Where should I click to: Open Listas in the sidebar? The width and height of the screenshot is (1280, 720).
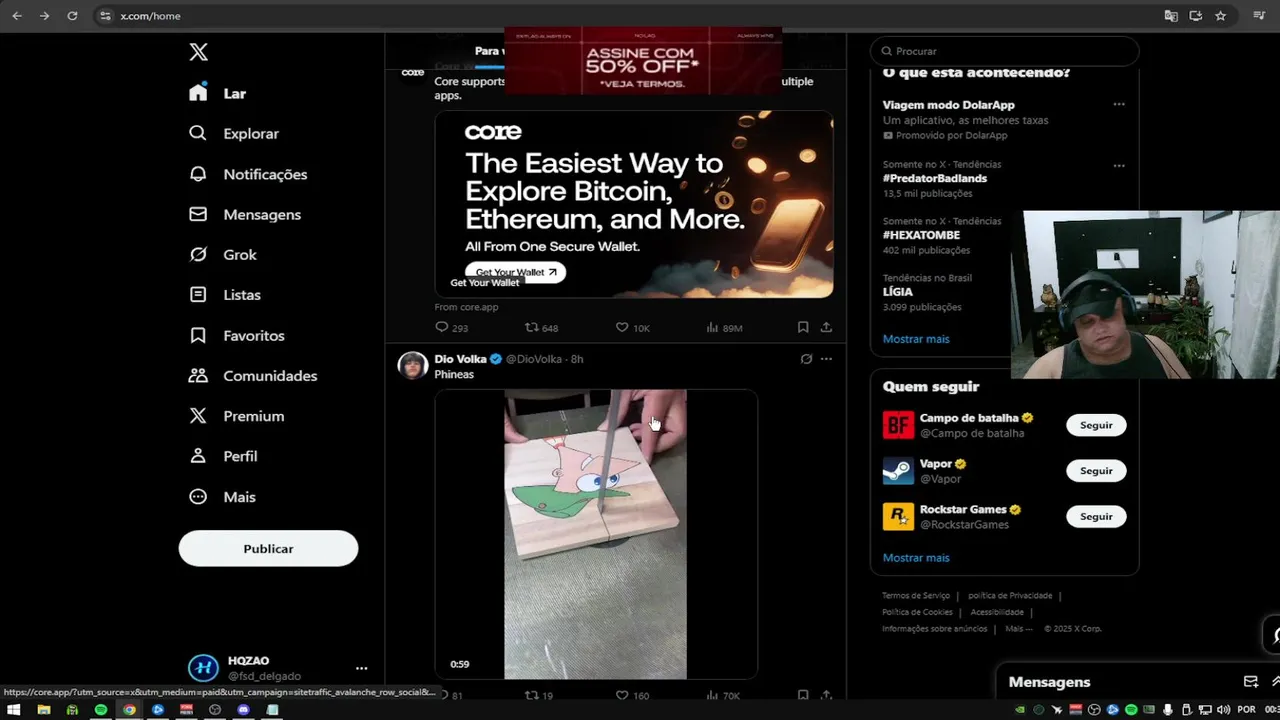225,295
